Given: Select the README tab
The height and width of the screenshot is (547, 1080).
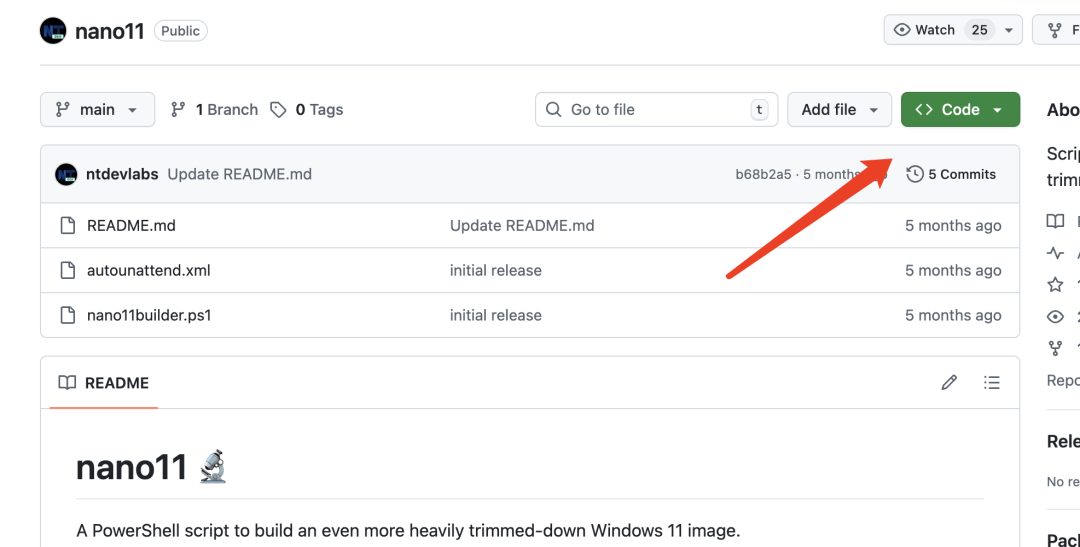Looking at the screenshot, I should tap(103, 383).
